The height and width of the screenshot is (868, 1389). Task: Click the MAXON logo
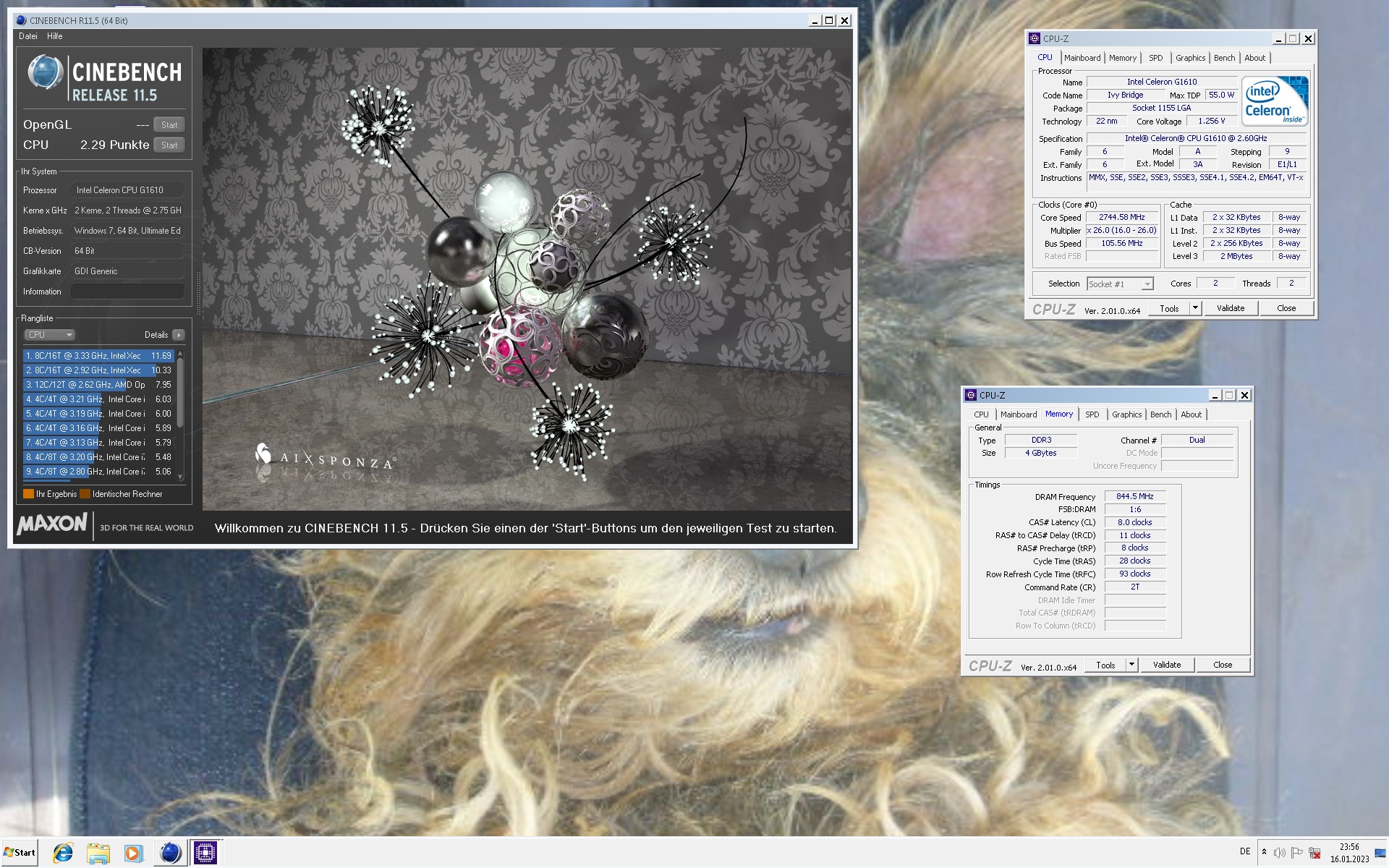(x=52, y=523)
